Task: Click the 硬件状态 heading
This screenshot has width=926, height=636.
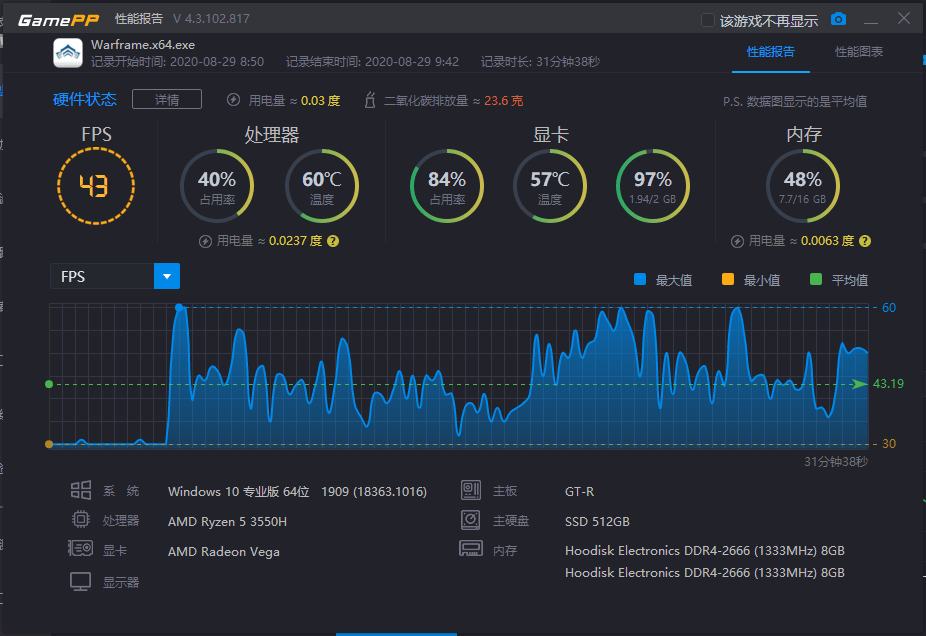Action: point(84,99)
